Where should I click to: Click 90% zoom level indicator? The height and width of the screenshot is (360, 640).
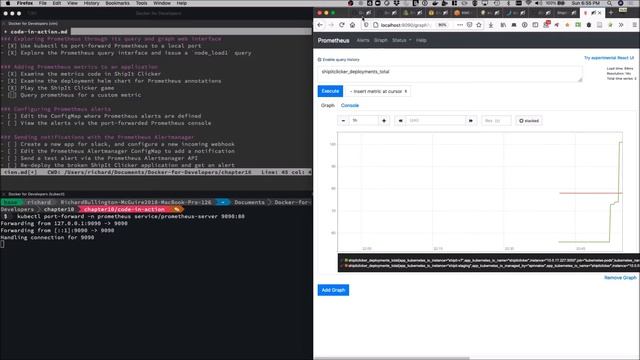pos(442,25)
